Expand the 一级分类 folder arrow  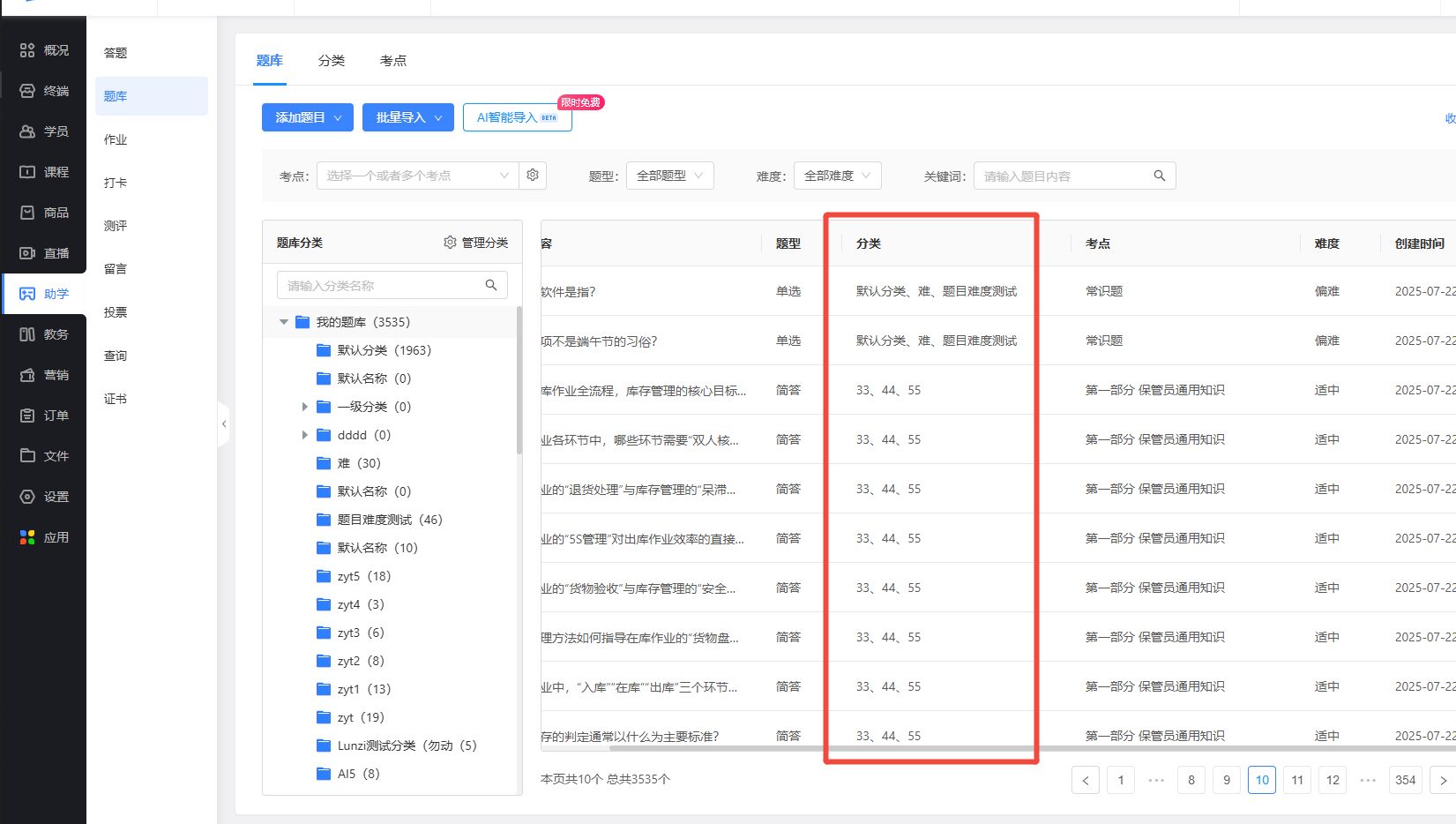305,407
